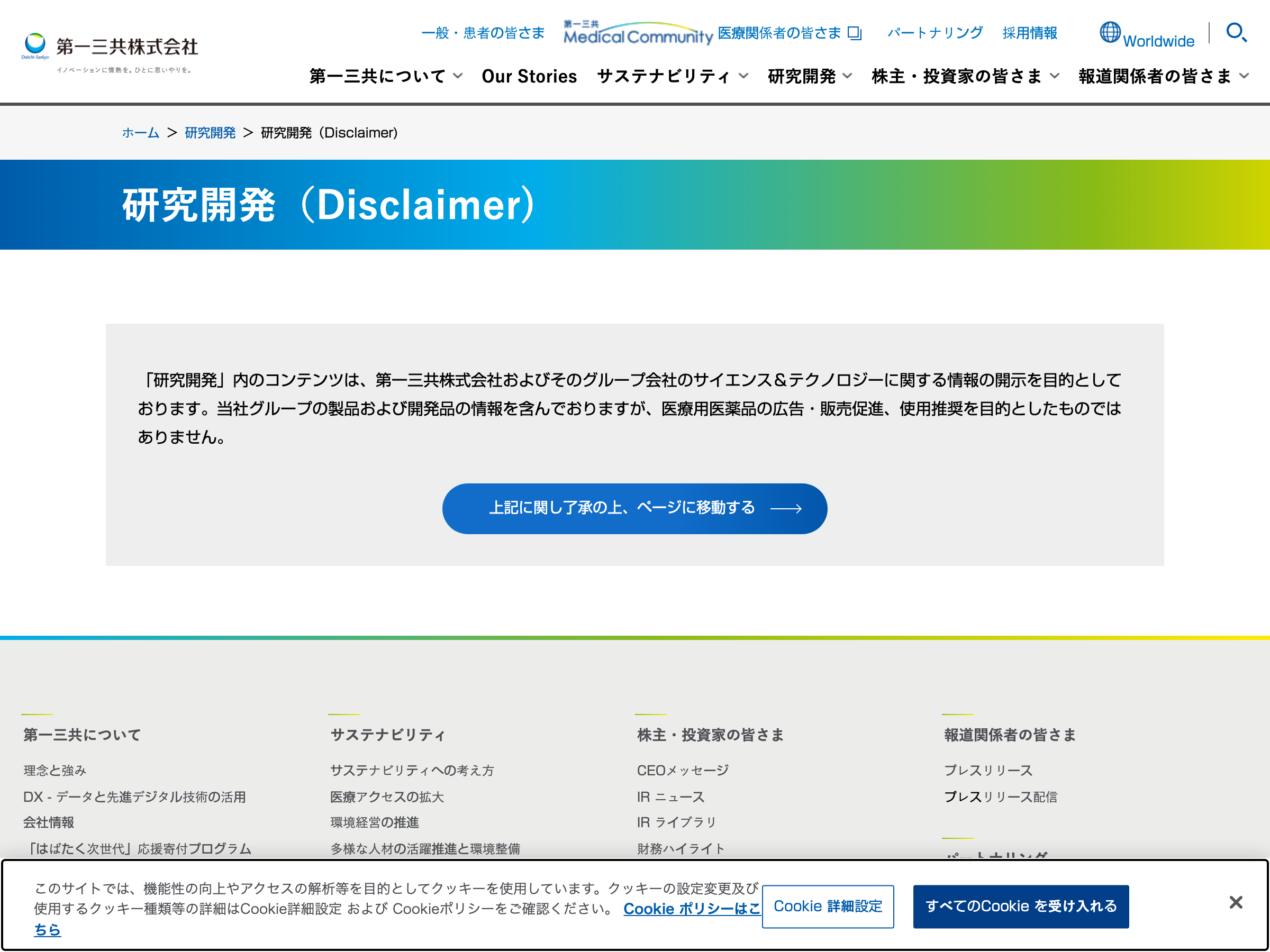Viewport: 1270px width, 952px height.
Task: Go to ホーム in breadcrumb
Action: pyautogui.click(x=141, y=133)
